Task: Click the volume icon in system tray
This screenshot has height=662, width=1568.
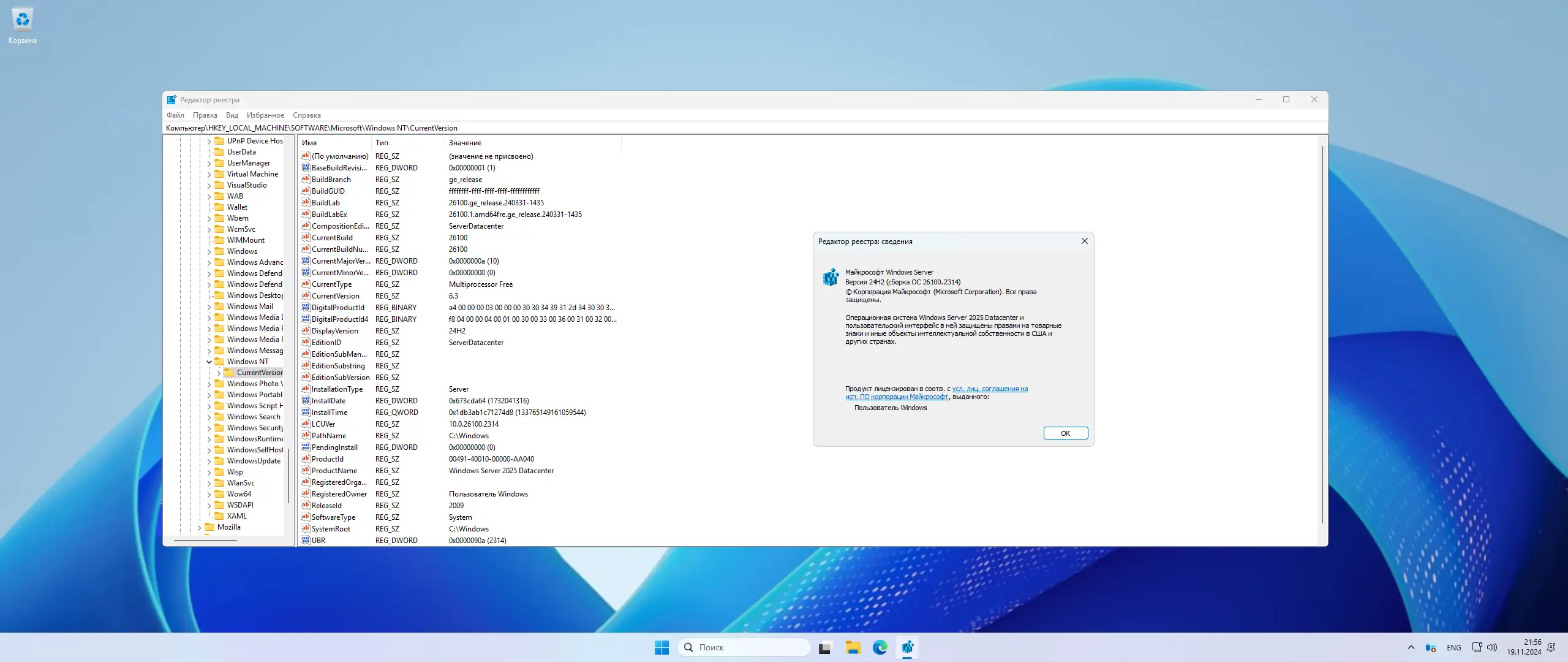Action: (x=1492, y=647)
